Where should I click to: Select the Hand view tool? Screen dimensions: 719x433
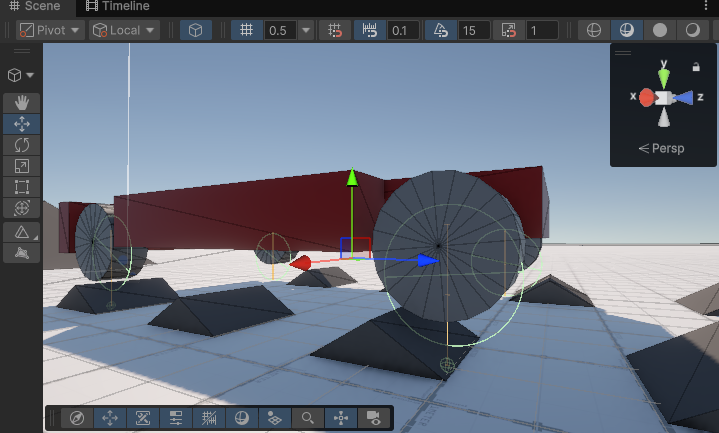click(x=22, y=103)
